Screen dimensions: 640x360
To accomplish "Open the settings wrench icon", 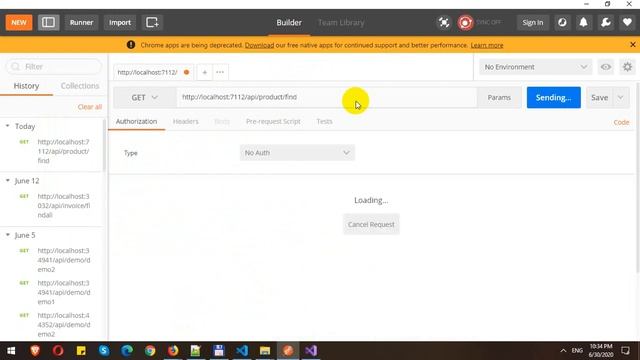I will tap(606, 22).
